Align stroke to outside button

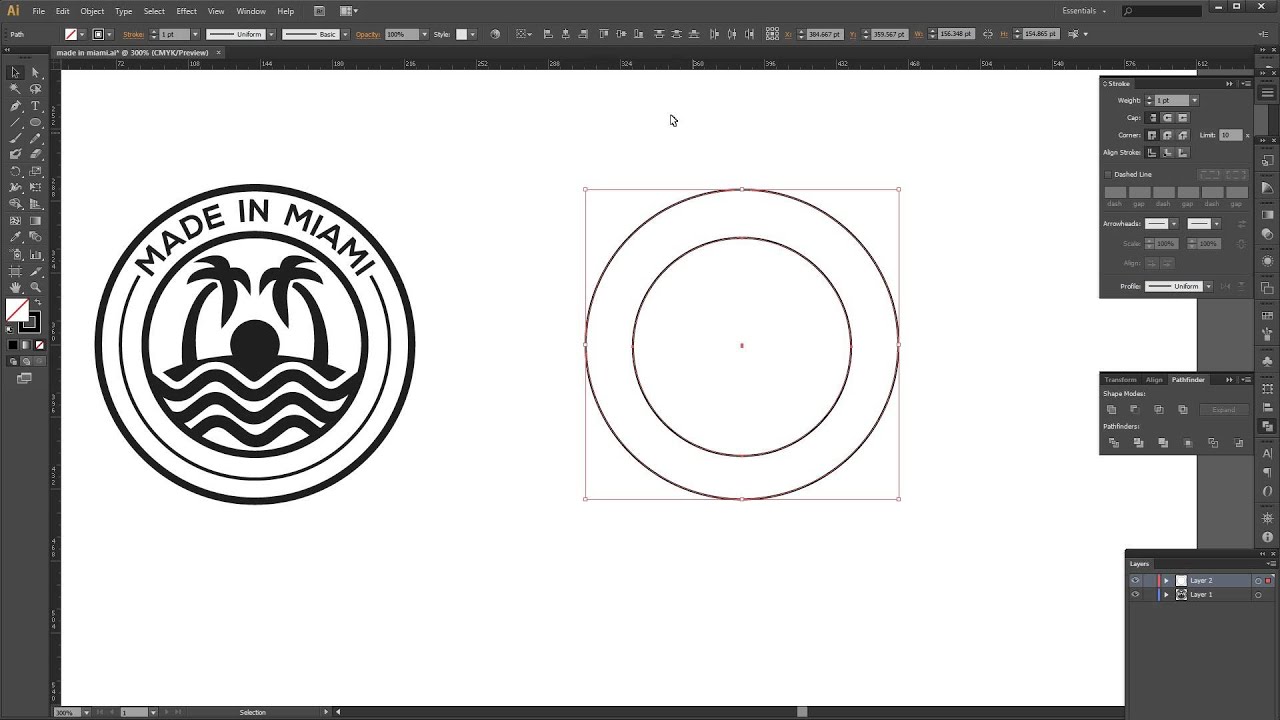click(x=1183, y=153)
